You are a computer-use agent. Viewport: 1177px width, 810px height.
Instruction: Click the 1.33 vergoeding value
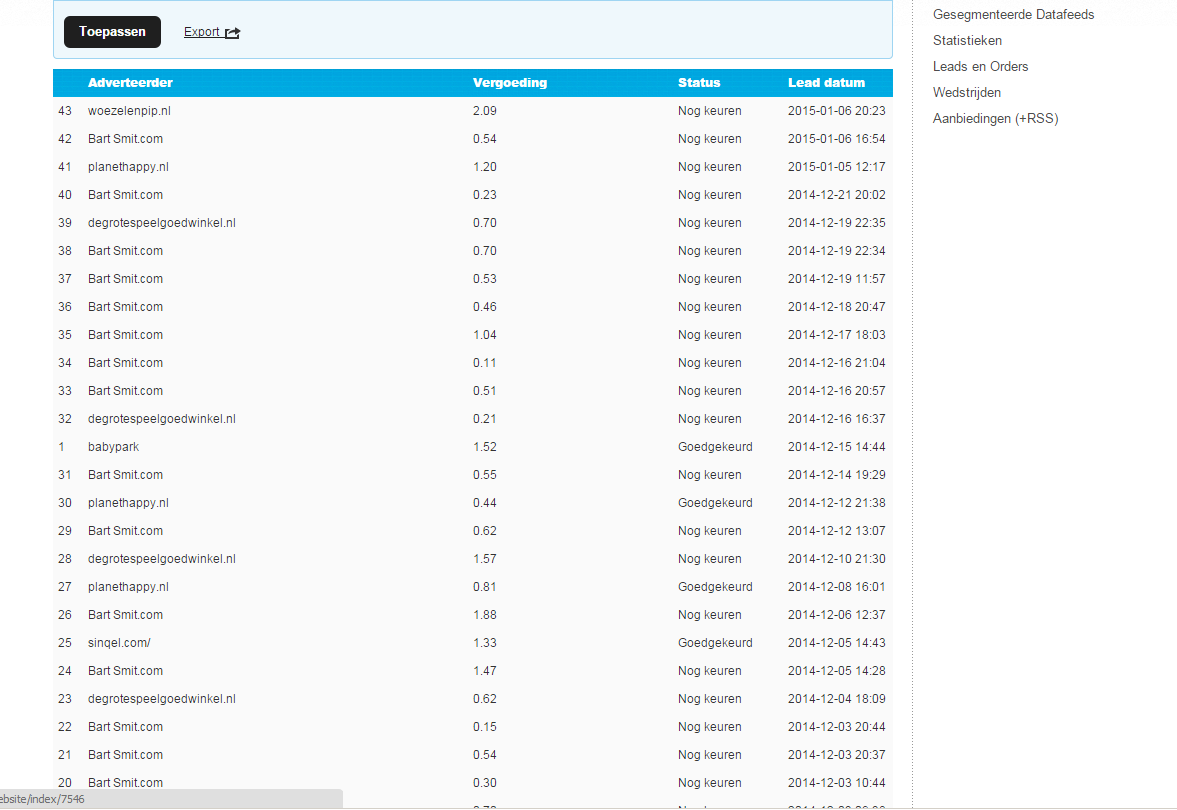pyautogui.click(x=485, y=643)
